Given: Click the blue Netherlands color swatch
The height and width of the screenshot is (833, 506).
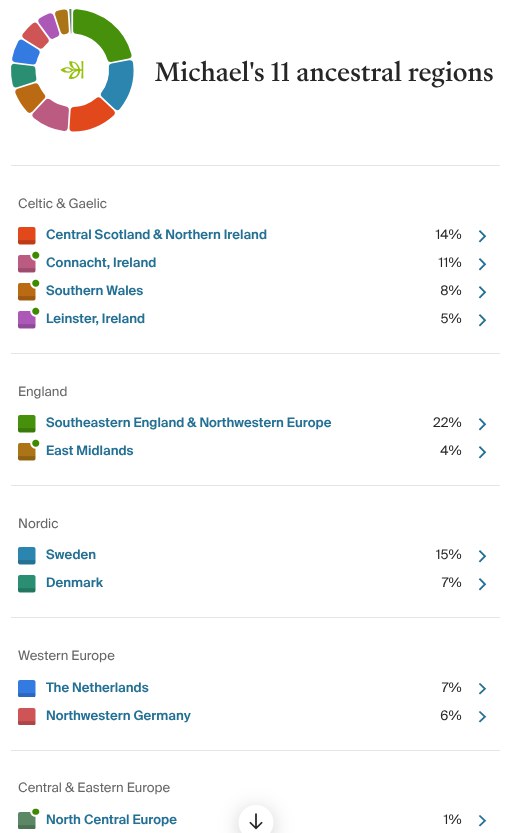Looking at the screenshot, I should tap(27, 688).
